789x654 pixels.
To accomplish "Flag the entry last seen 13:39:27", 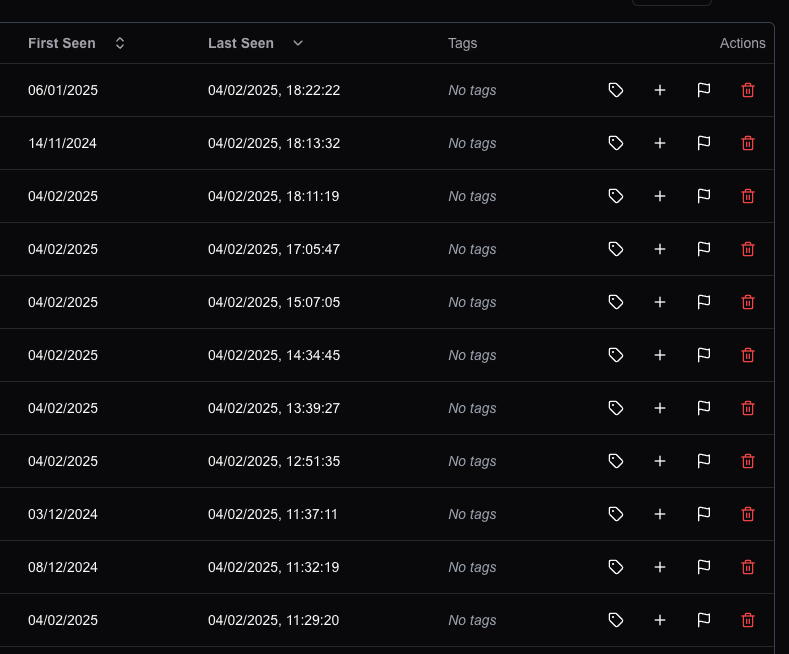I will coord(704,408).
